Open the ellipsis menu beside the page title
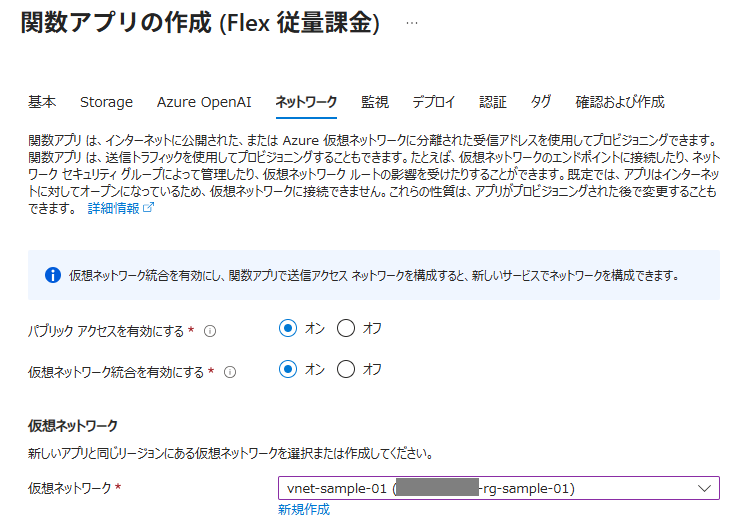Image resolution: width=730 pixels, height=528 pixels. [412, 23]
